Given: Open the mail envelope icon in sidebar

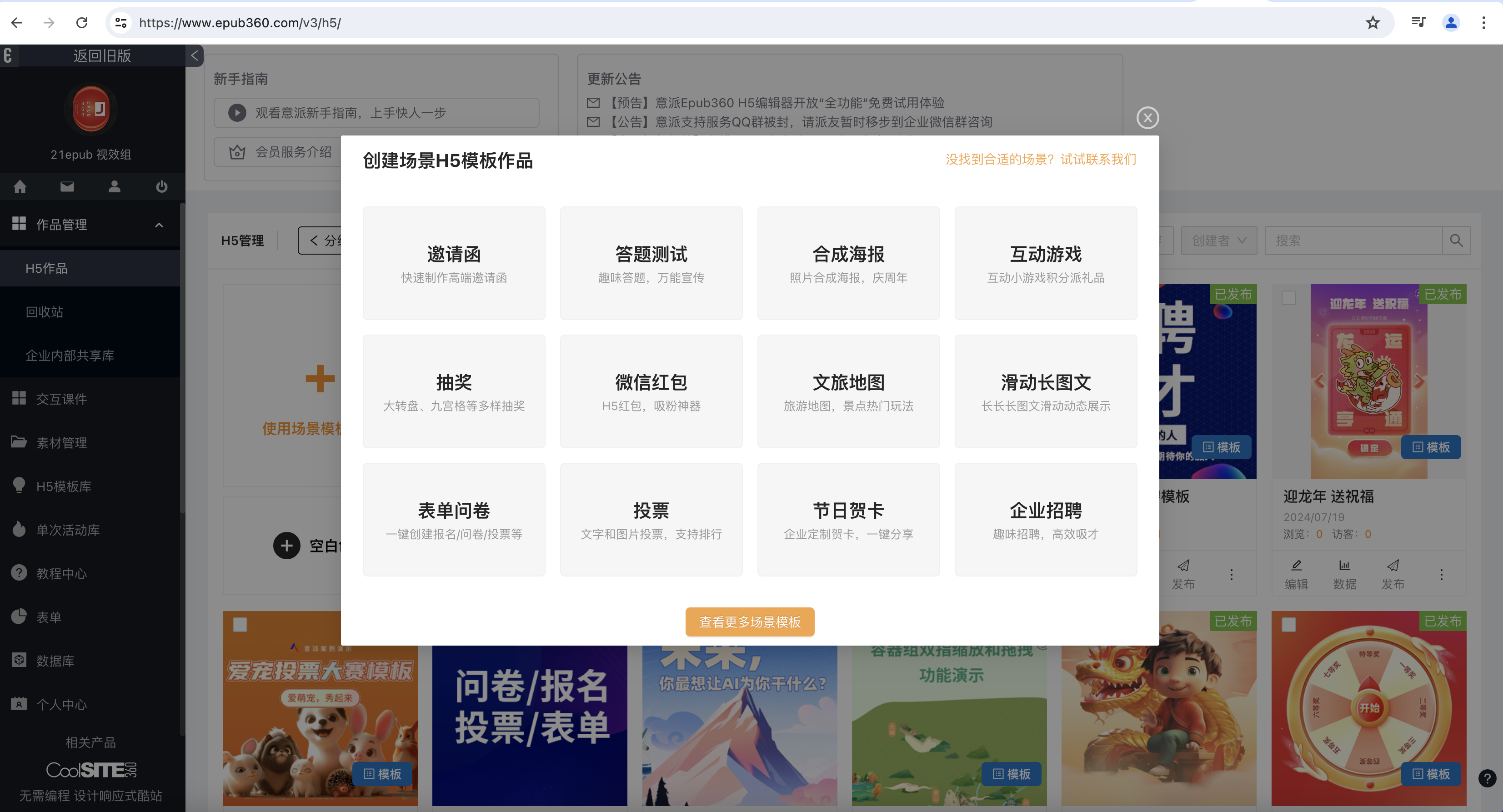Looking at the screenshot, I should coord(67,186).
